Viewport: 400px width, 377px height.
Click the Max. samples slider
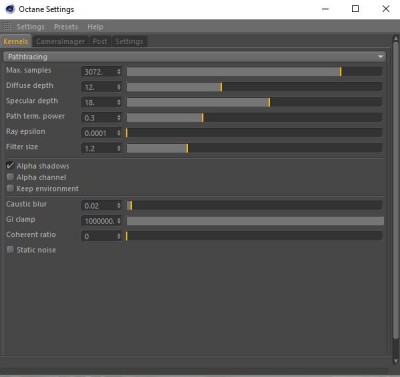tap(254, 71)
